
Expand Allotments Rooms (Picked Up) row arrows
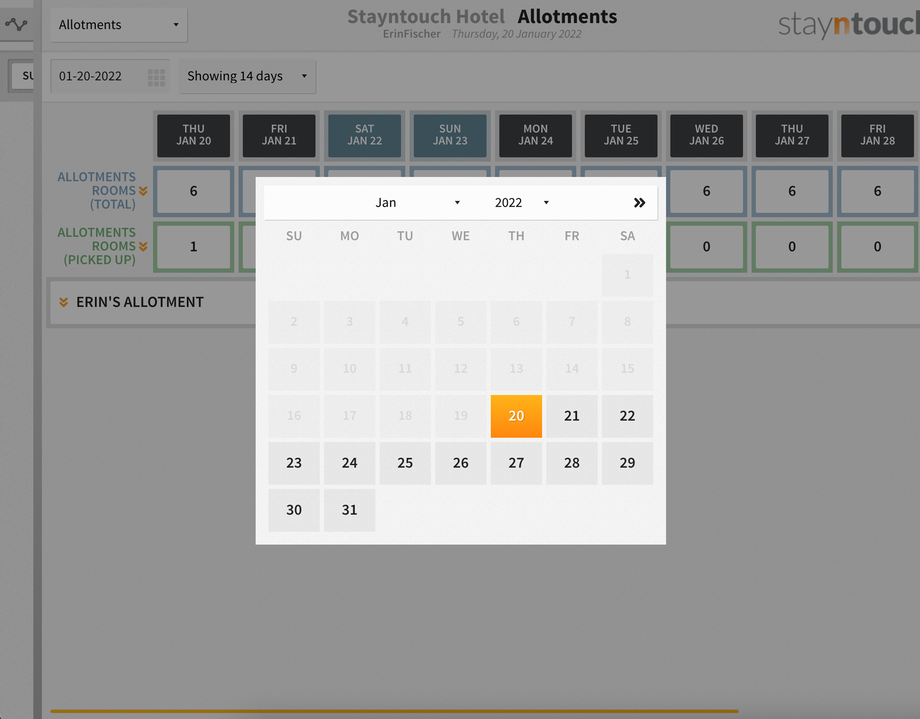(143, 247)
